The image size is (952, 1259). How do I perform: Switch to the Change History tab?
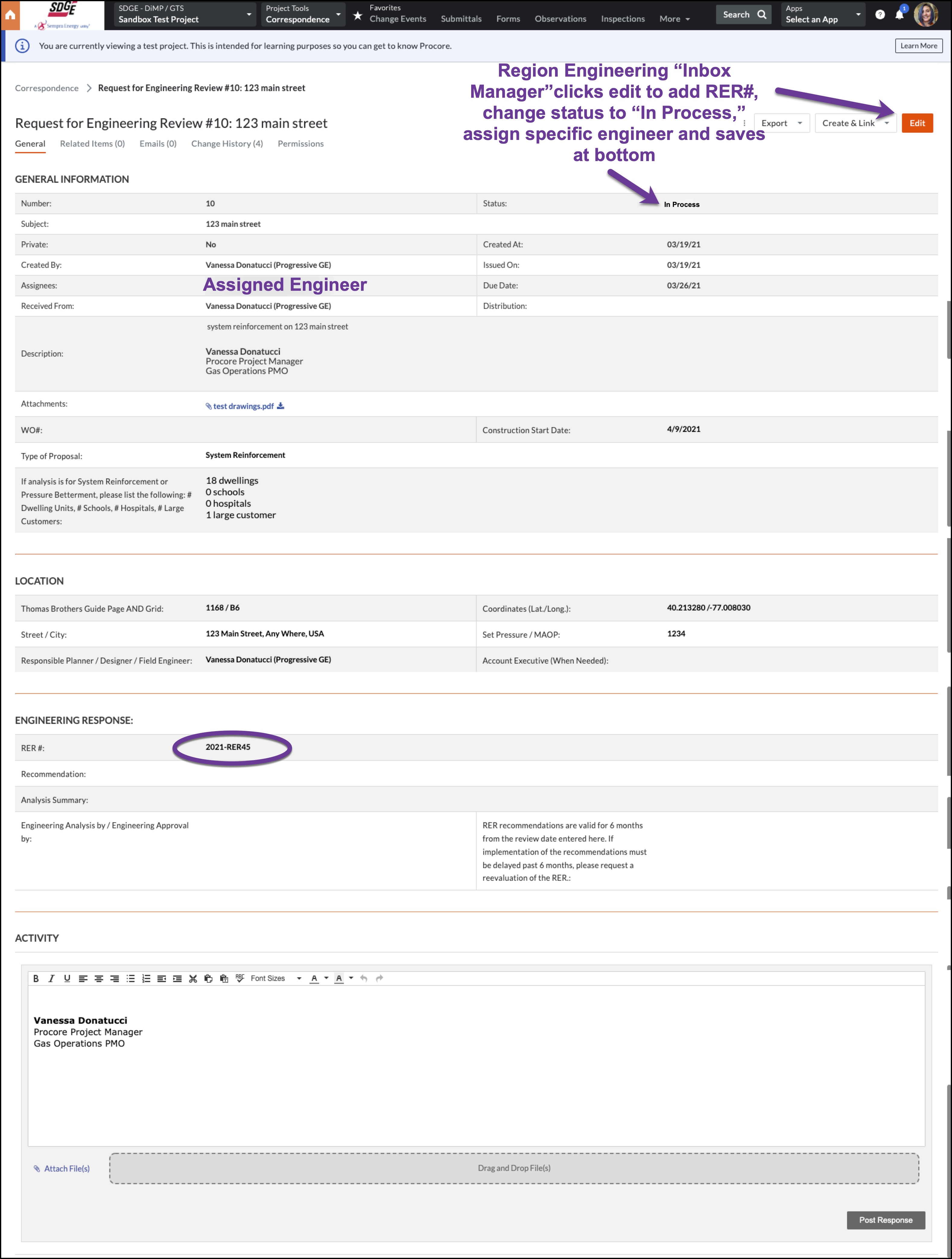point(227,144)
